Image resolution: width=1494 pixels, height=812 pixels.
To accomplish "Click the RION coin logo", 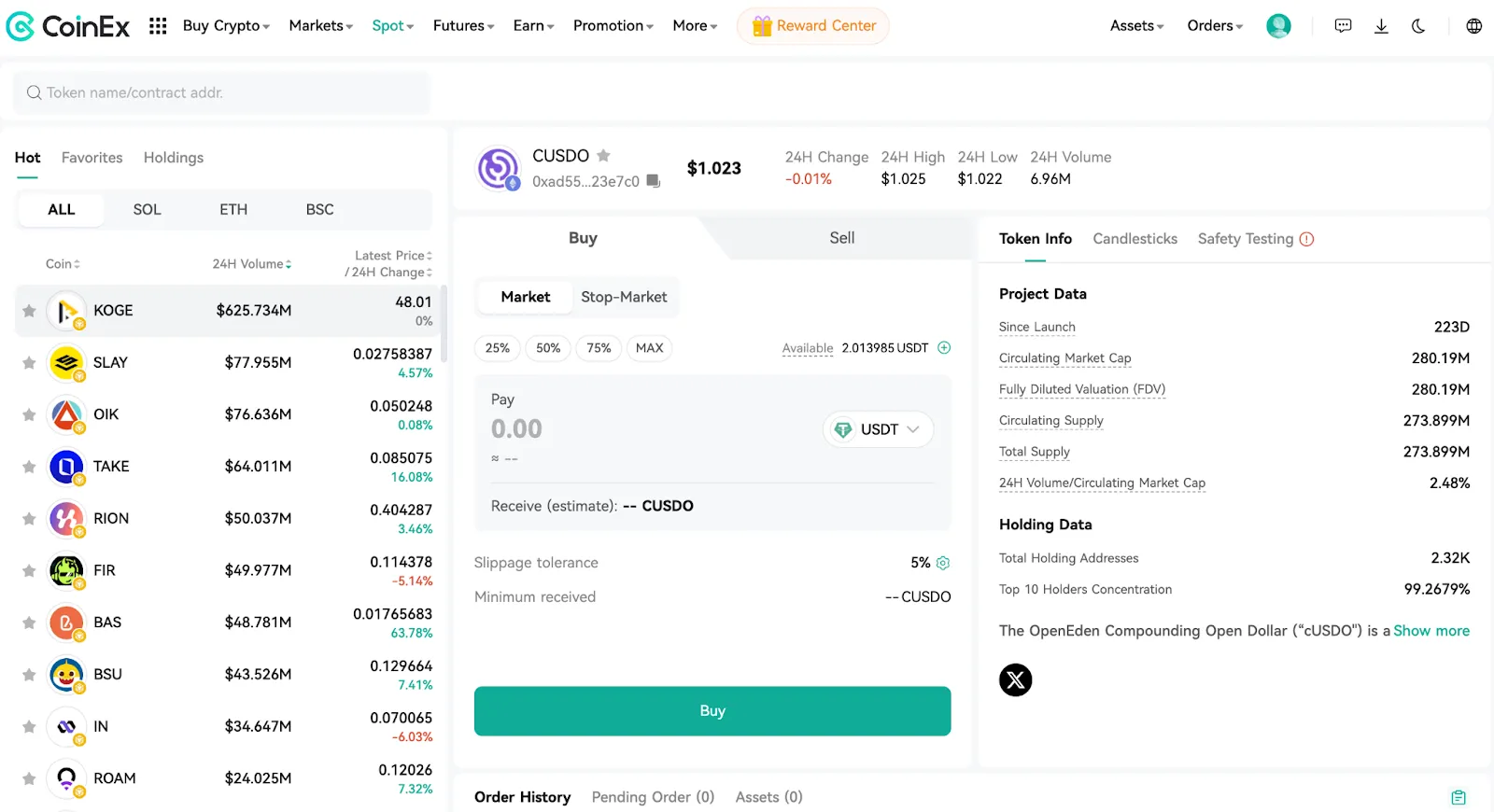I will tap(66, 519).
